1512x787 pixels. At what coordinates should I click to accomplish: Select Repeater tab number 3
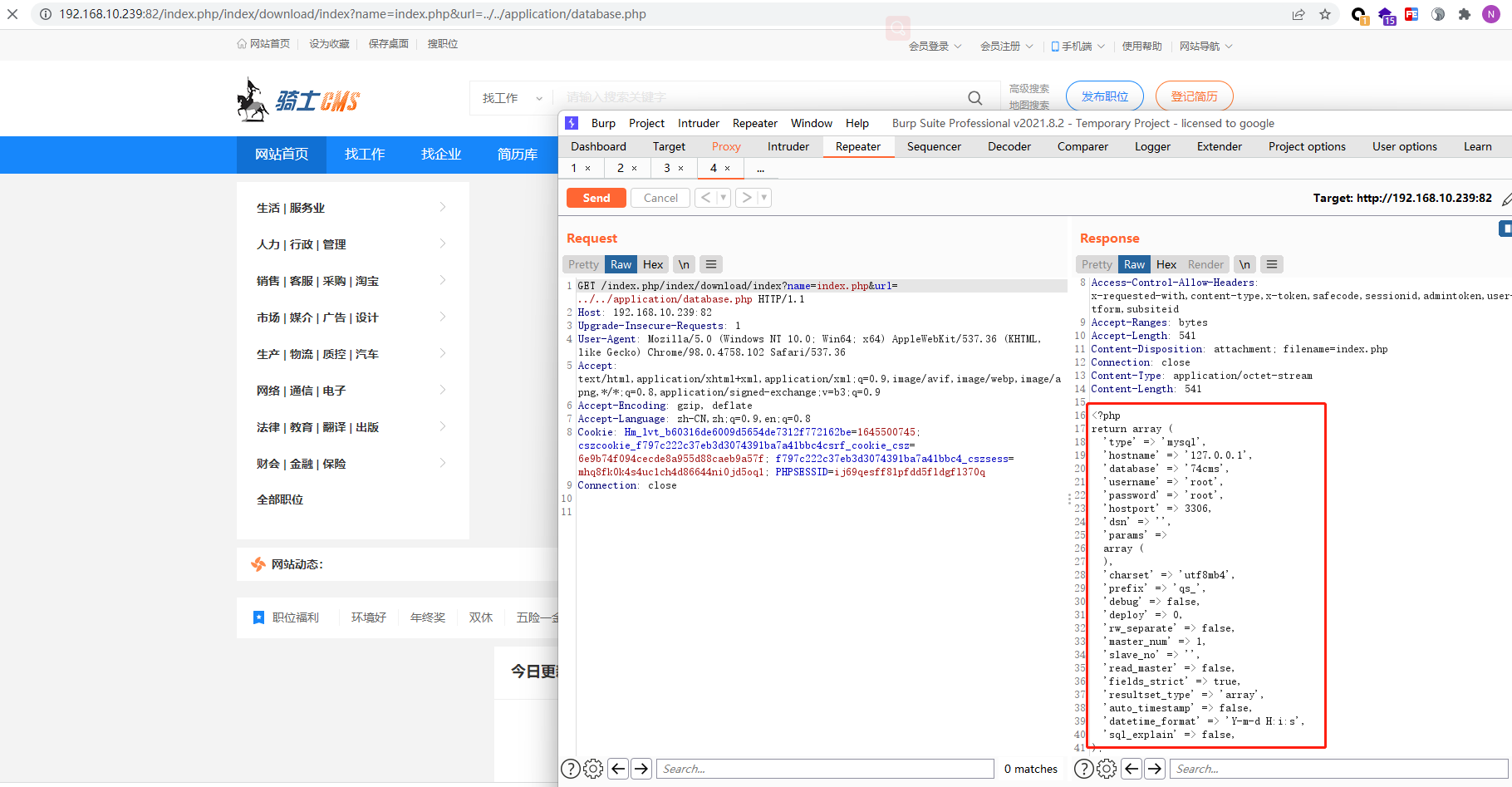[x=668, y=167]
